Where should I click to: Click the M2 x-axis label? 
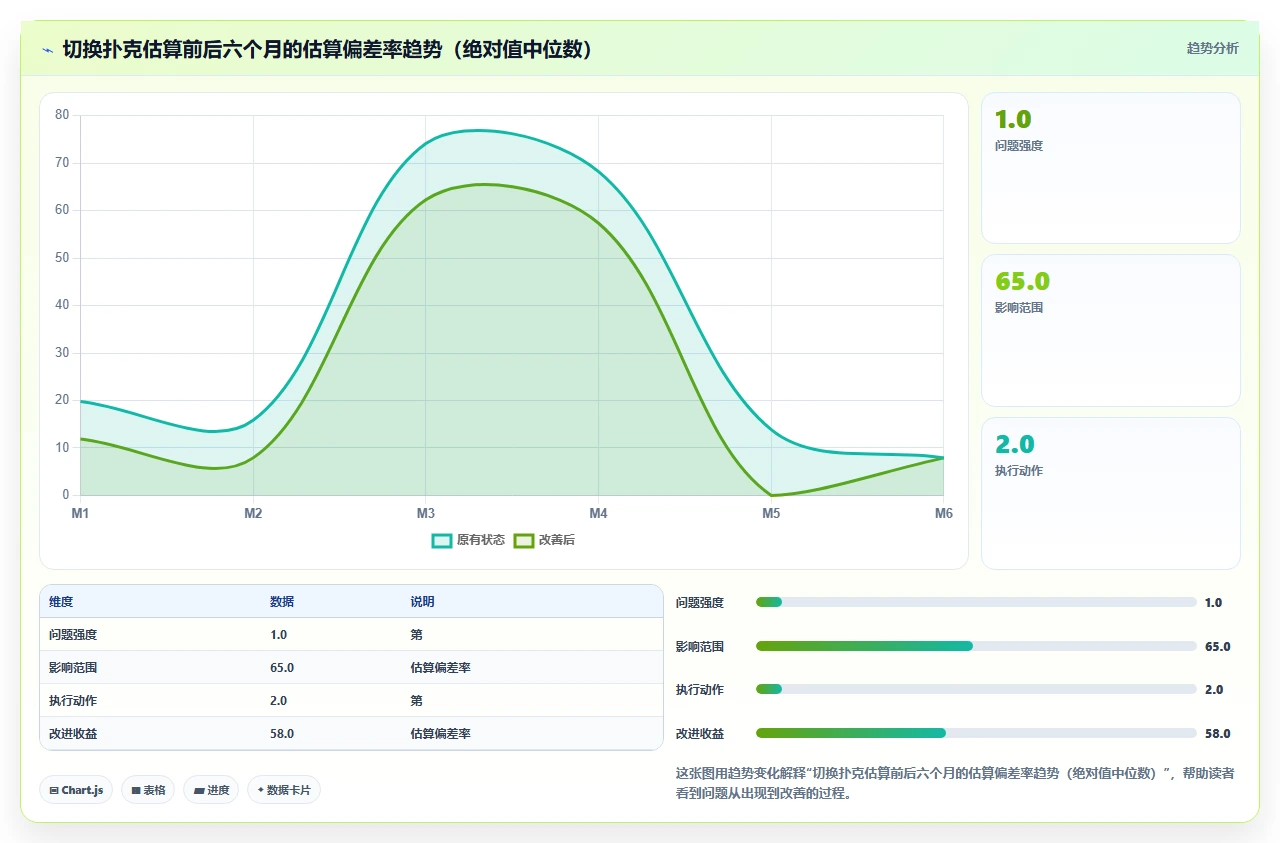click(x=253, y=513)
